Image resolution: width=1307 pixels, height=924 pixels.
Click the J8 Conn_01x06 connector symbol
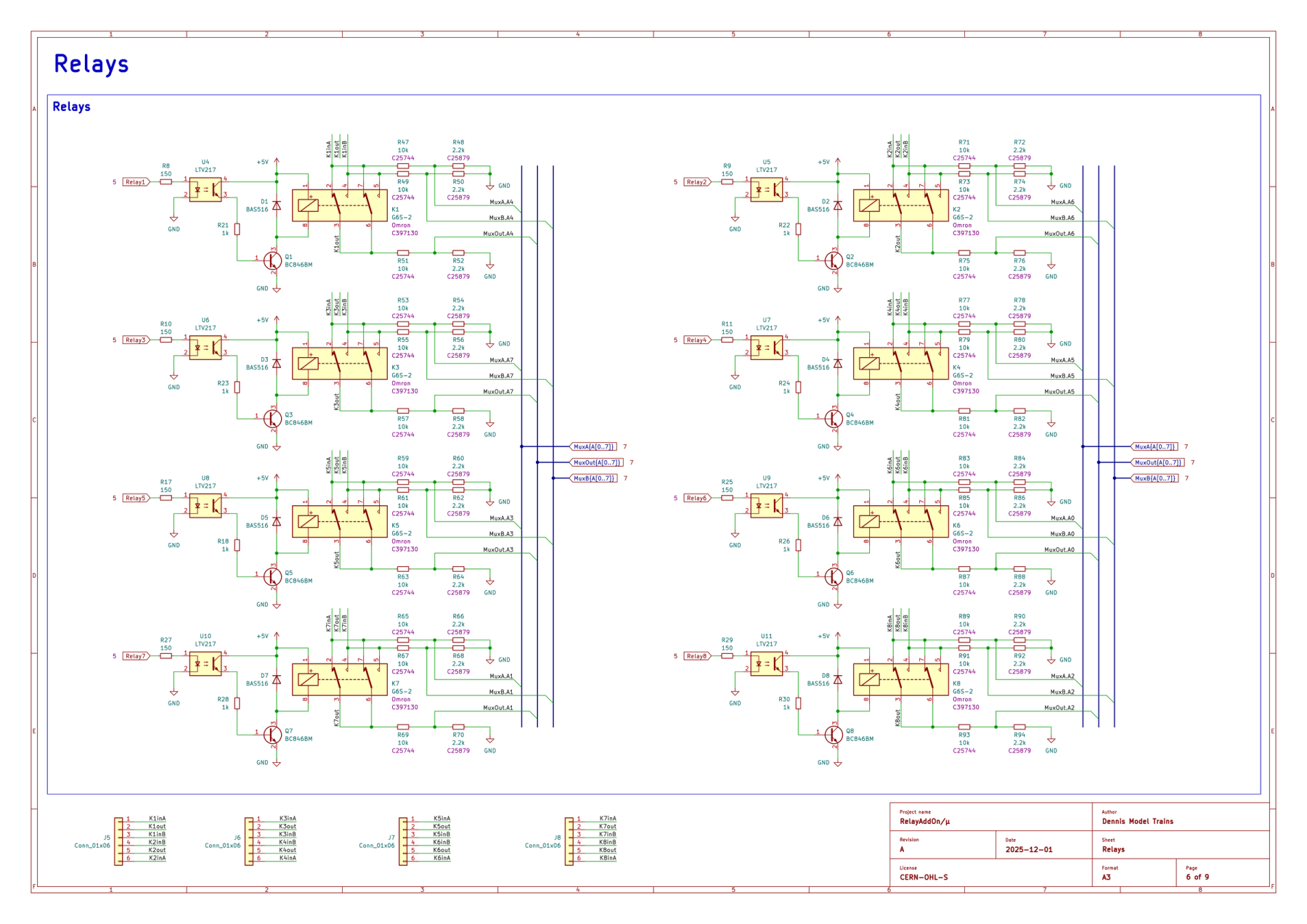tap(569, 839)
